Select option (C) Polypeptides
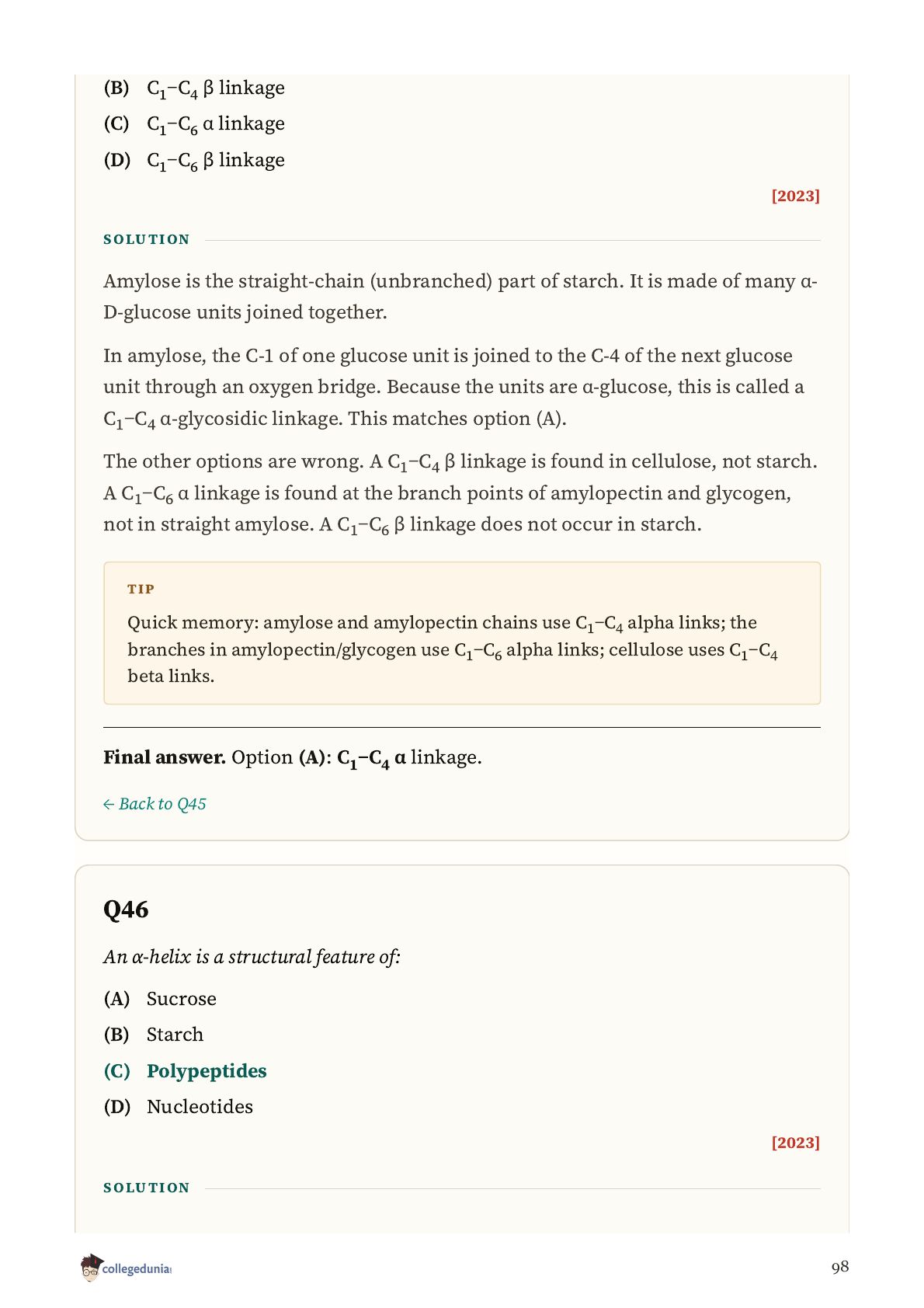Screen dimensions: 924x1308 (185, 1071)
